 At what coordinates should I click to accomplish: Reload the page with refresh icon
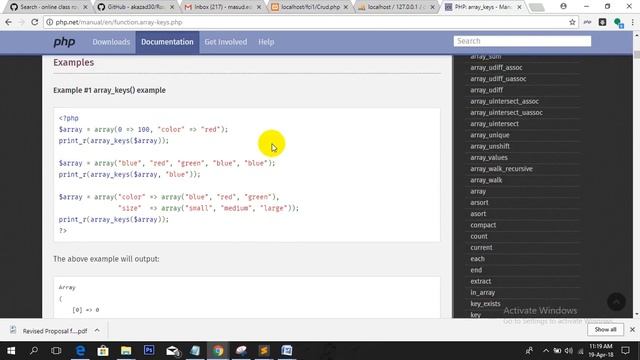pos(35,22)
